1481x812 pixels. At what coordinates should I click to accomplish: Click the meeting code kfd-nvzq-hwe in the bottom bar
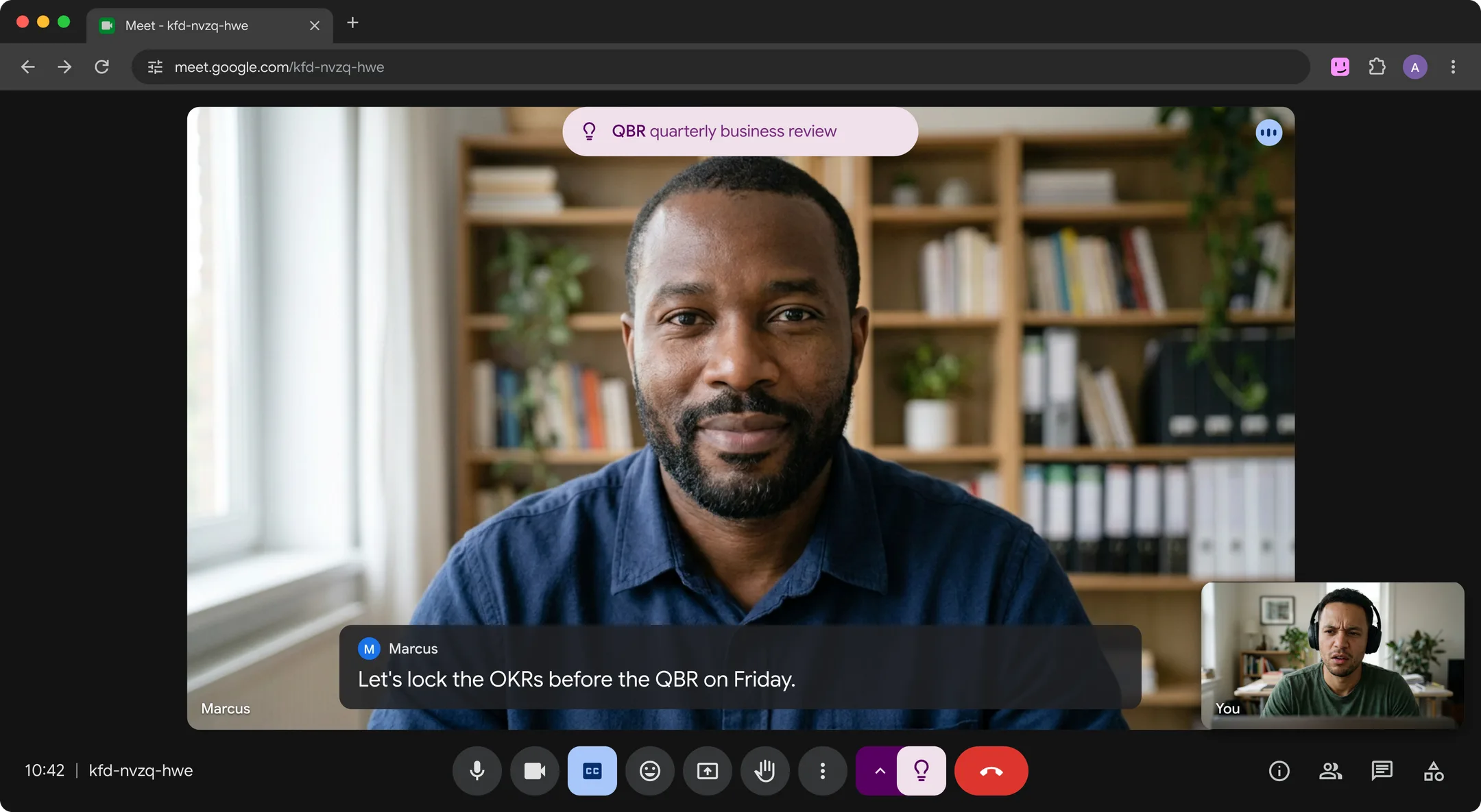(141, 770)
